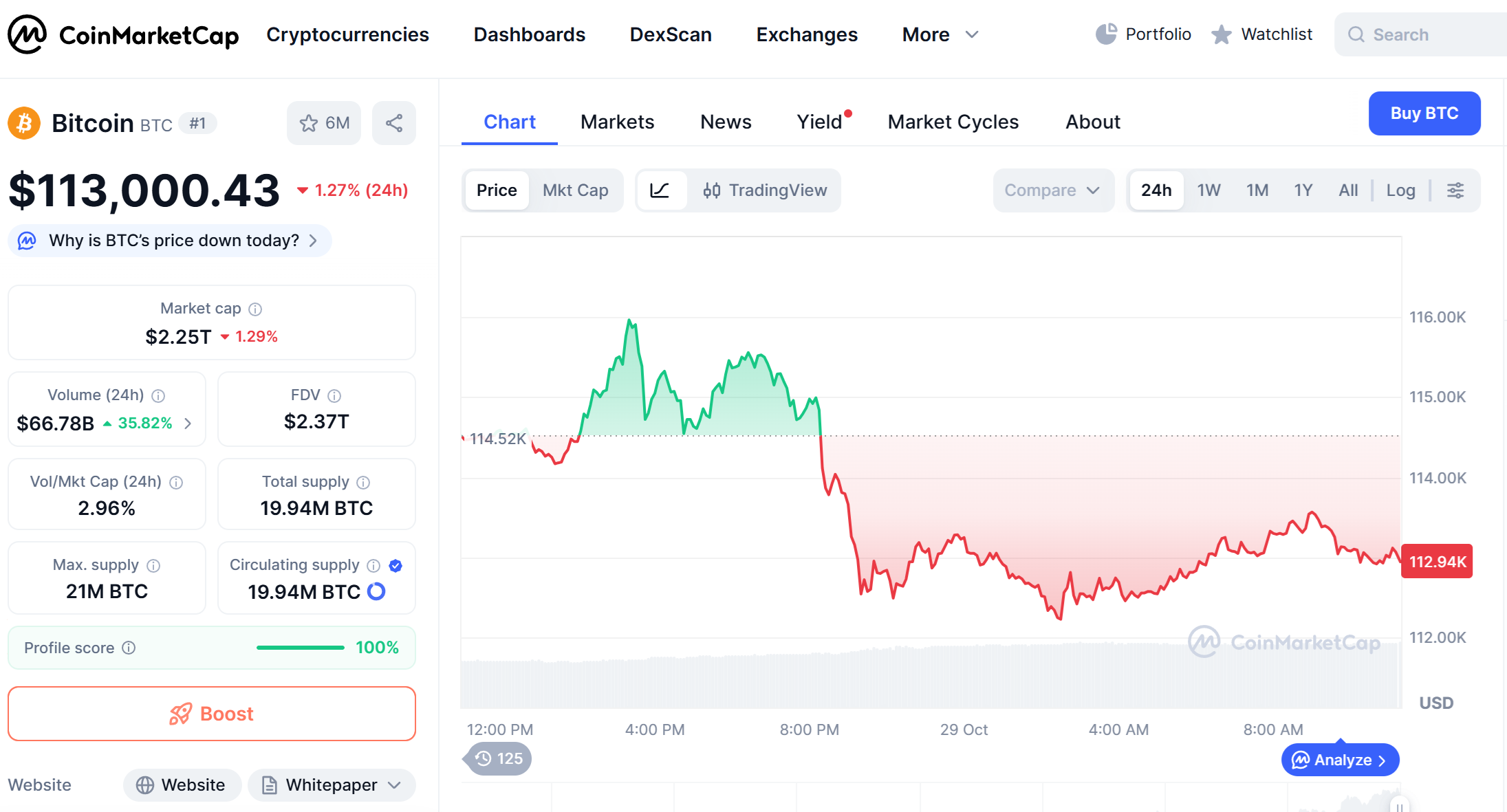Click the Profile score info icon
This screenshot has height=812, width=1507.
[x=129, y=648]
